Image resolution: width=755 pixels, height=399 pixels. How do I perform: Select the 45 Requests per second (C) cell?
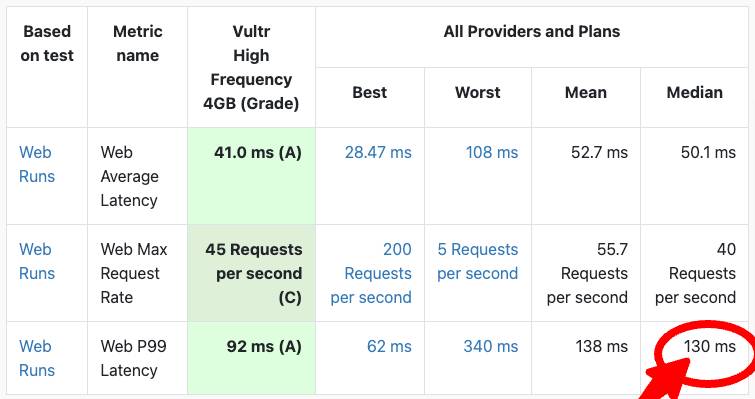(x=251, y=273)
